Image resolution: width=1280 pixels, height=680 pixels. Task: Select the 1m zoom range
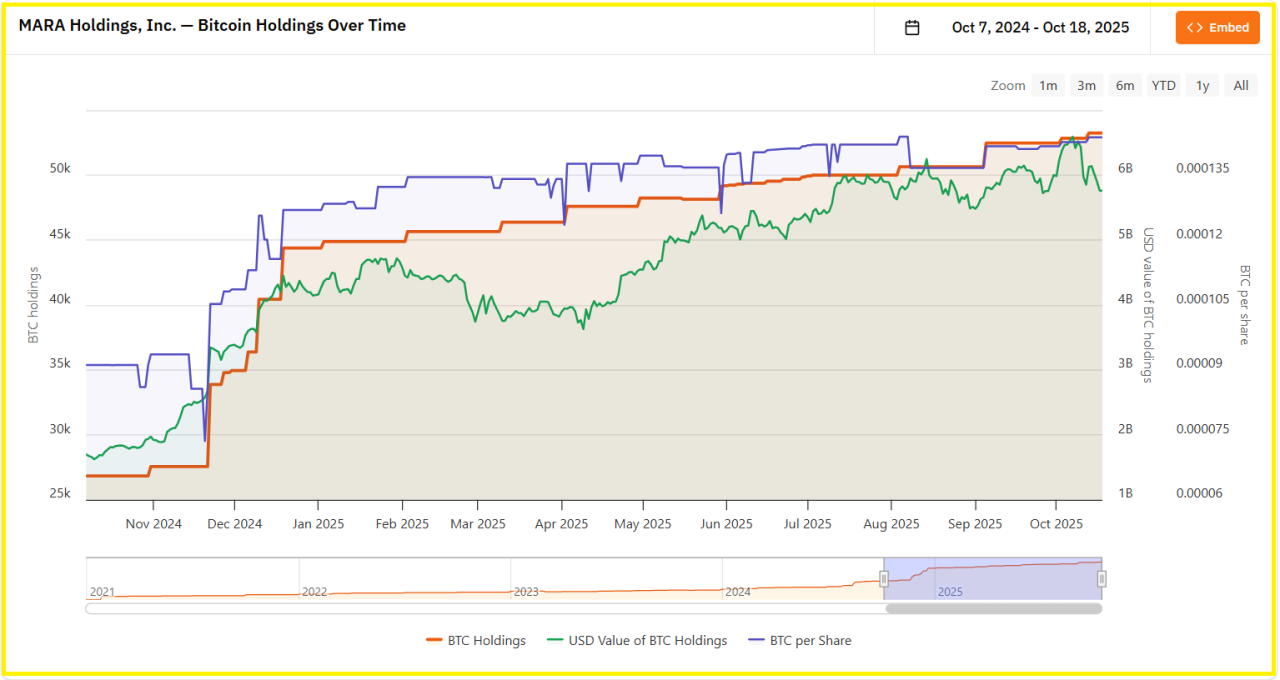coord(1048,86)
